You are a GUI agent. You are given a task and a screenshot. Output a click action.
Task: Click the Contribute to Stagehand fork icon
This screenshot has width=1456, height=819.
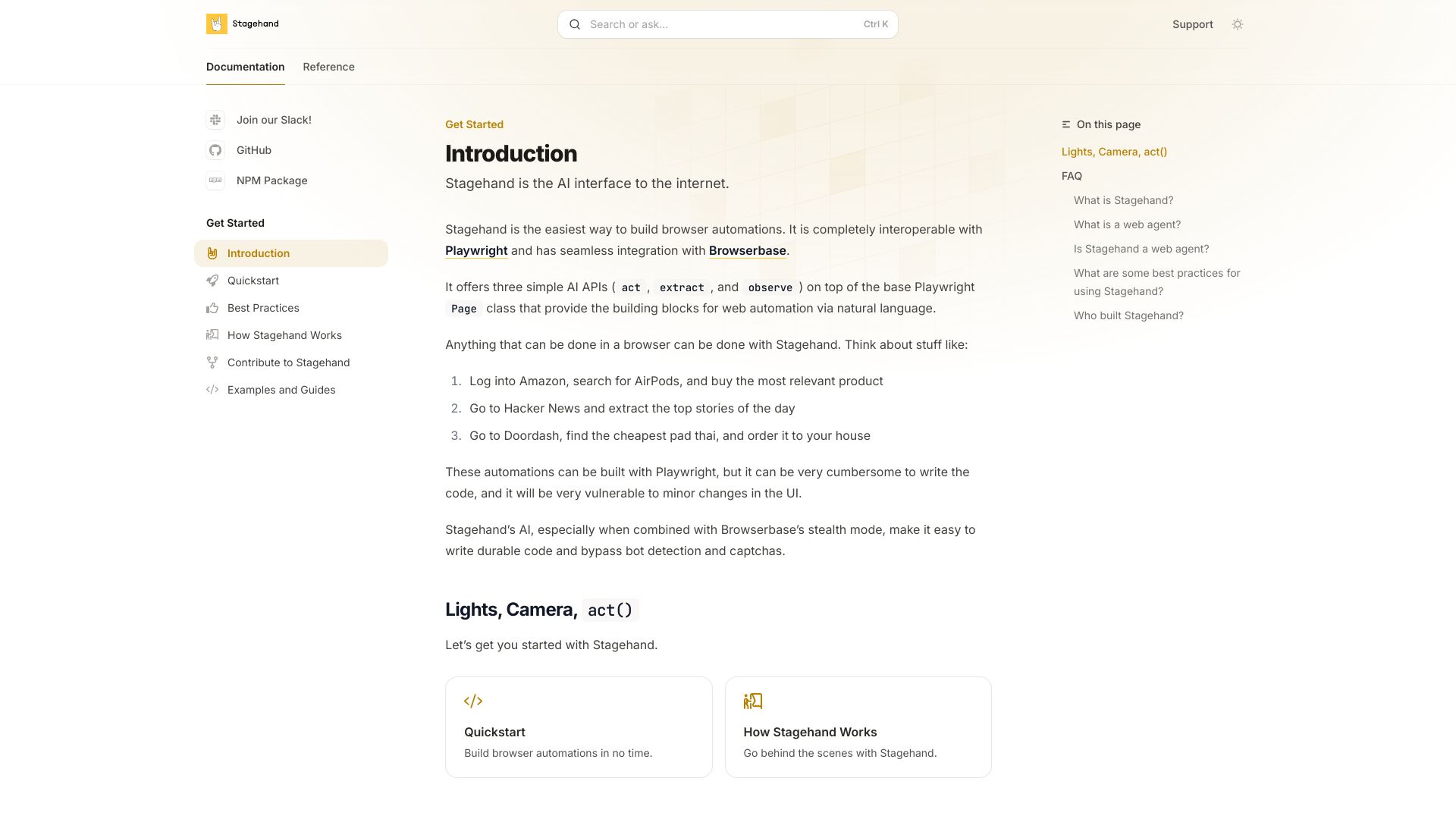(x=212, y=362)
